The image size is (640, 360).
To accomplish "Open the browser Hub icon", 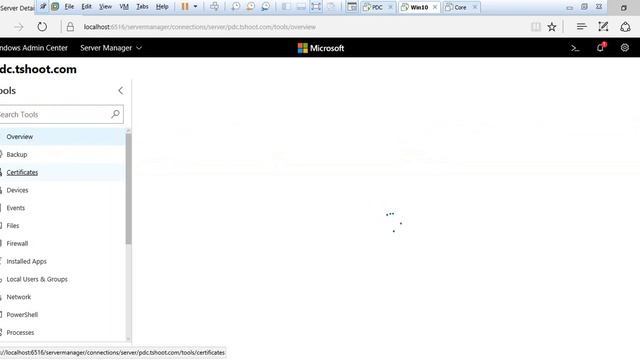I will [x=582, y=27].
